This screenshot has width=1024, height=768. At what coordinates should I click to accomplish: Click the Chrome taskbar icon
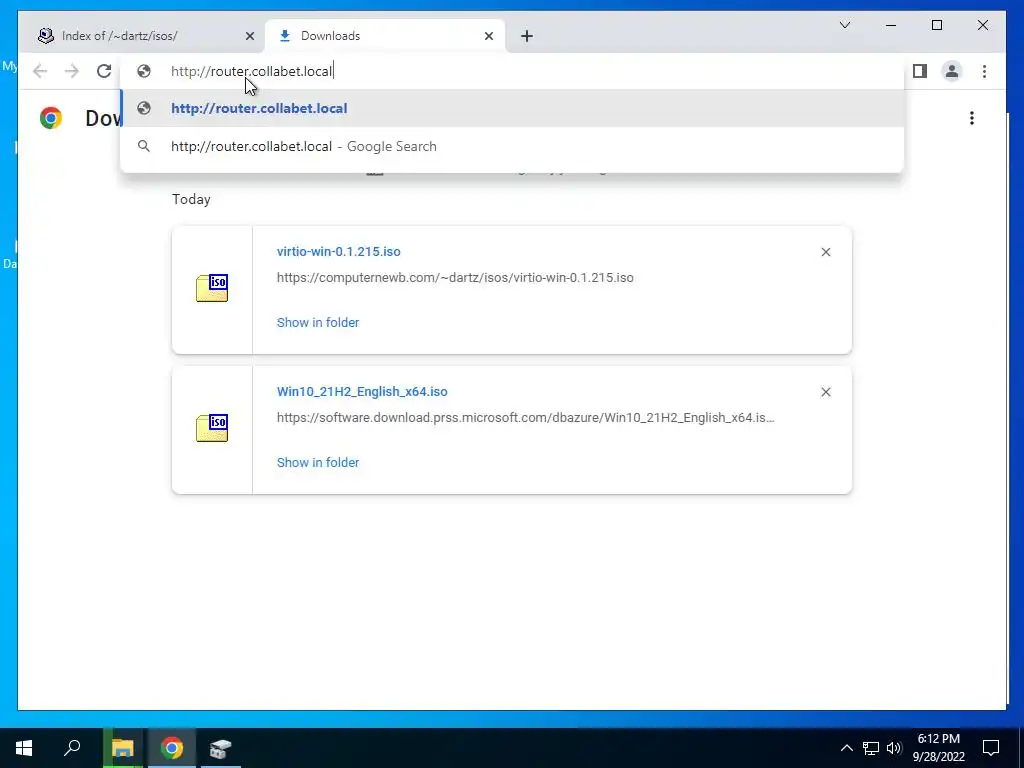(172, 748)
